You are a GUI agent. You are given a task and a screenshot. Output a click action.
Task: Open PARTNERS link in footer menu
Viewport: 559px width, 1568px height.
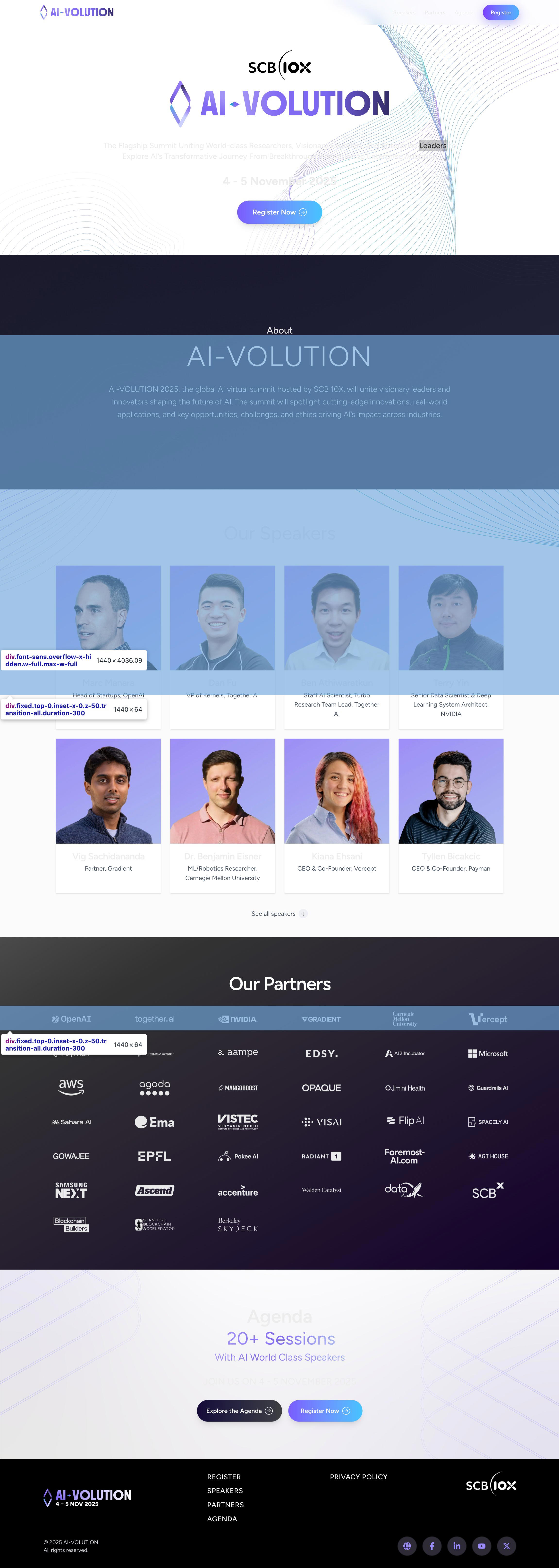pyautogui.click(x=226, y=1505)
